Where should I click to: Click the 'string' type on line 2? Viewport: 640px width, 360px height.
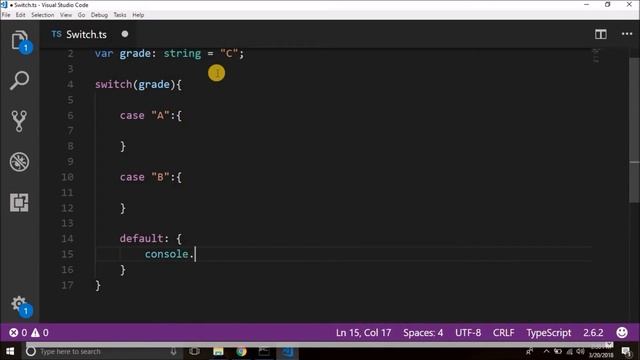coord(182,53)
